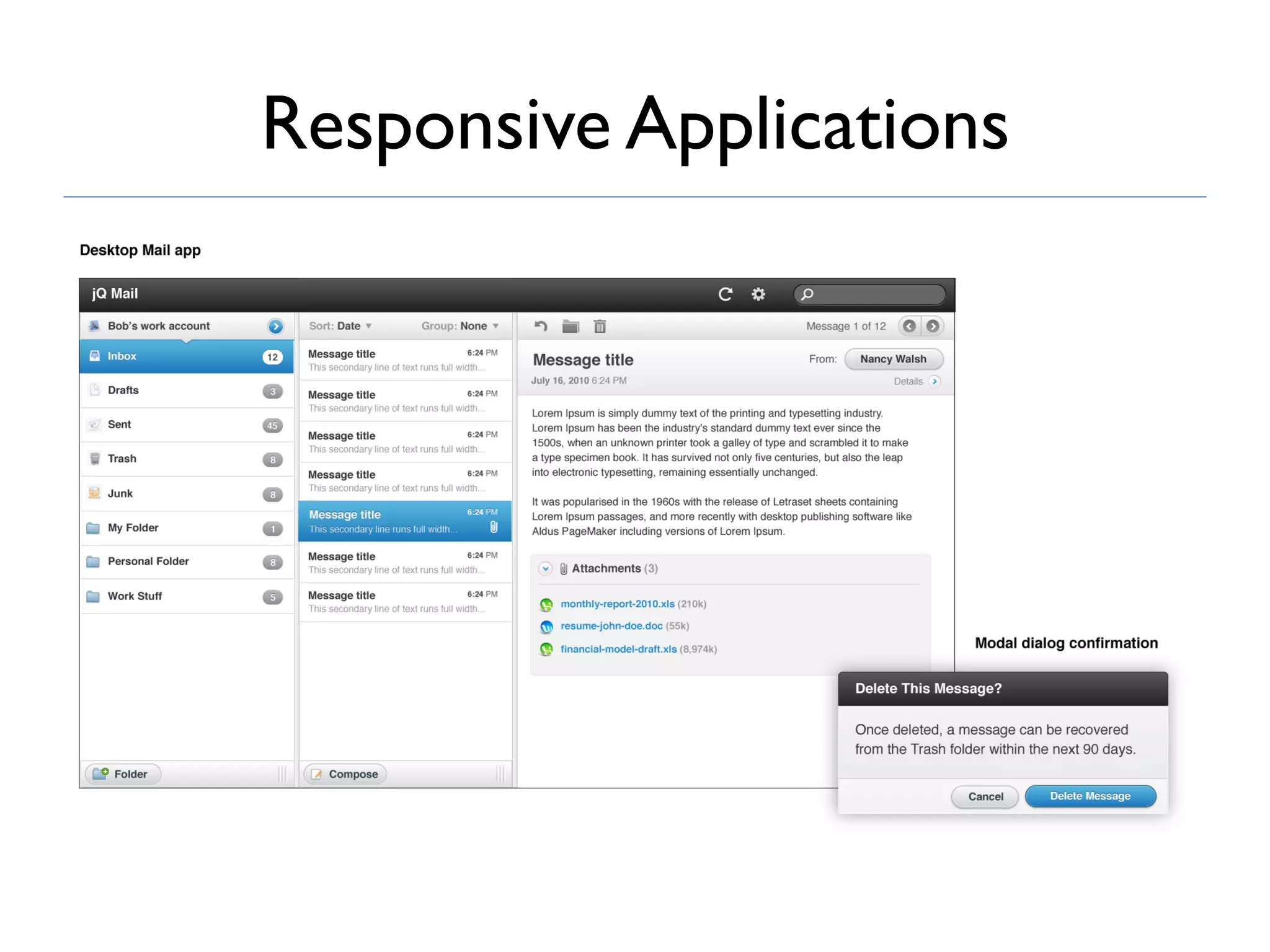
Task: Click the Inbox unread count badge 12
Action: (x=272, y=357)
